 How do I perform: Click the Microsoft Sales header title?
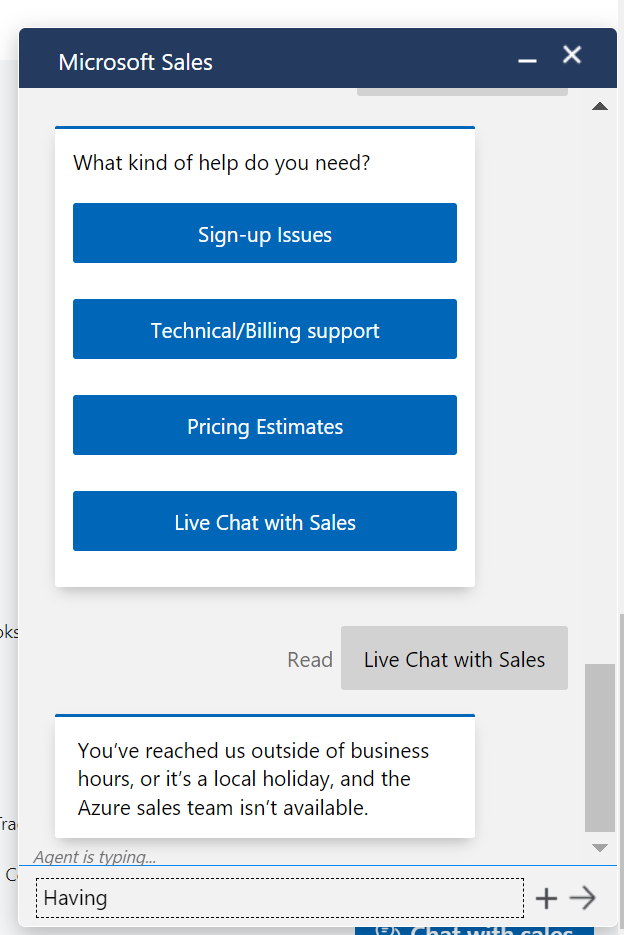tap(135, 62)
